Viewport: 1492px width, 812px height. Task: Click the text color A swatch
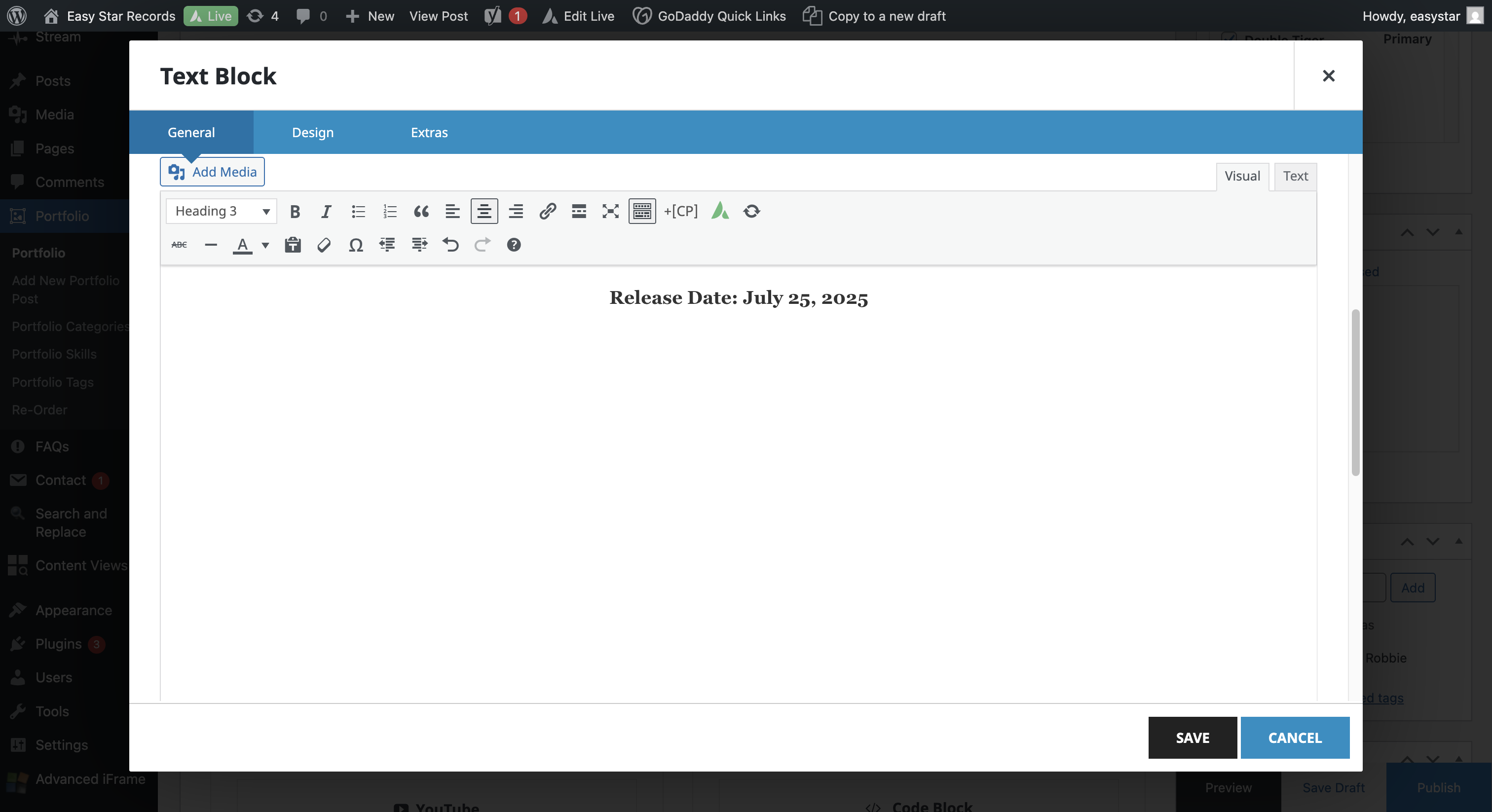(243, 245)
